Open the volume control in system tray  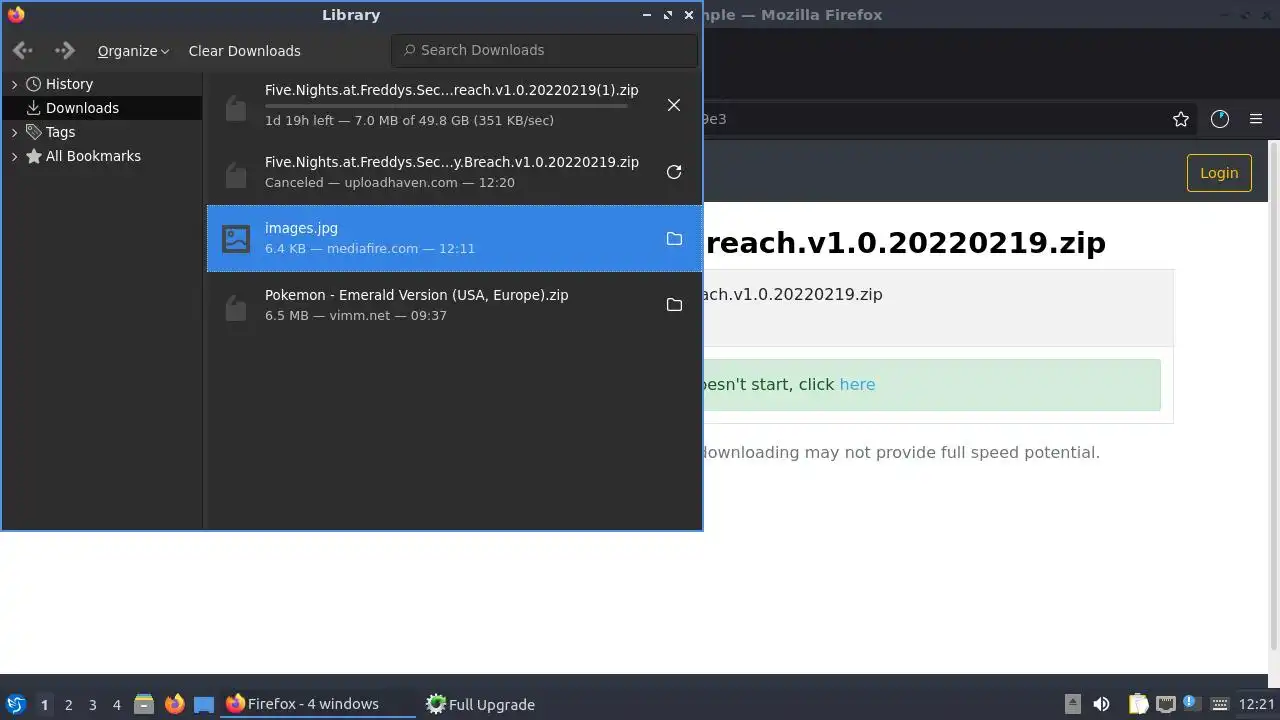click(1101, 704)
